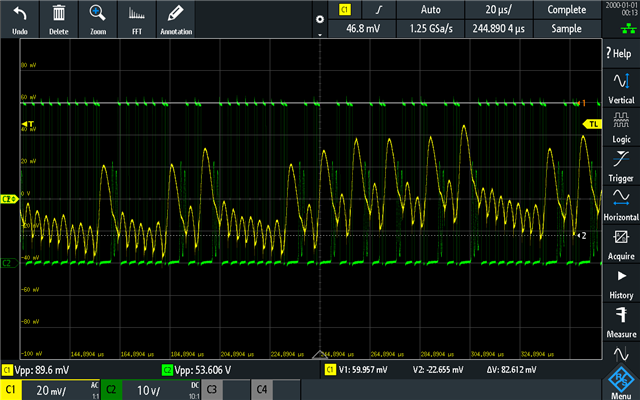Select cursor 1 marker on waveform
The image size is (640, 400).
click(582, 103)
